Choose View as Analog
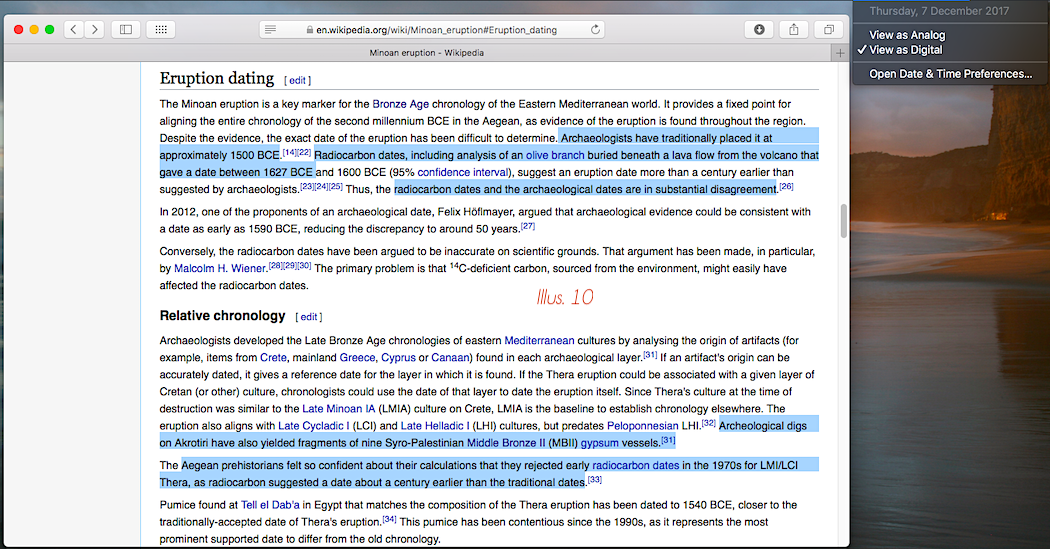Screen dimensions: 1050x549 tap(907, 35)
